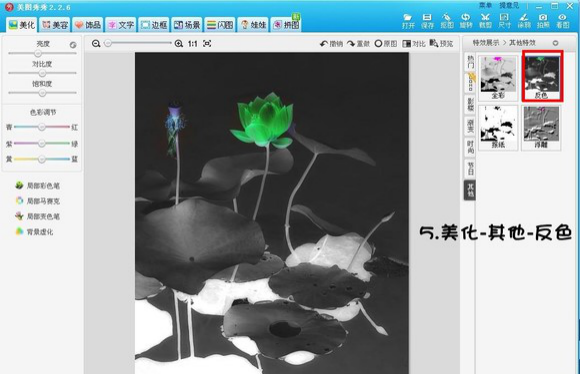Select the 节日 effects side tab
581x375 pixels.
[x=470, y=169]
